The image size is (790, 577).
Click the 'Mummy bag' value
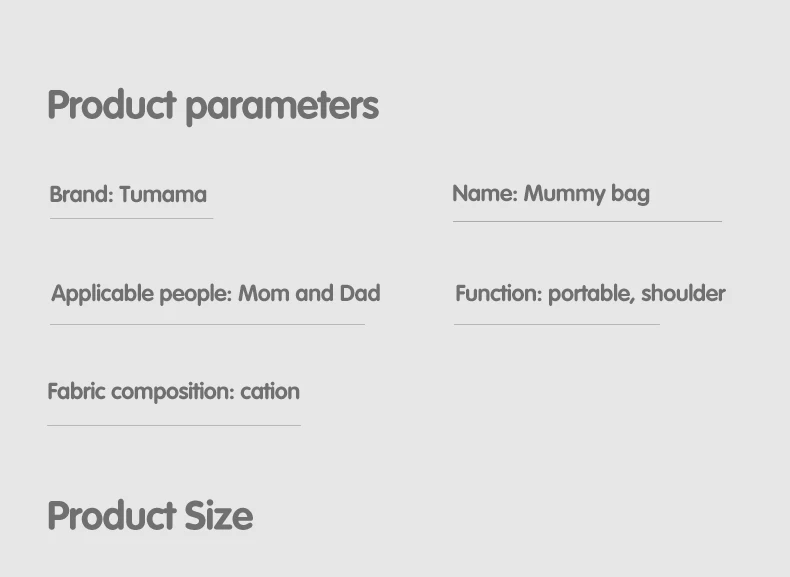[x=587, y=195]
